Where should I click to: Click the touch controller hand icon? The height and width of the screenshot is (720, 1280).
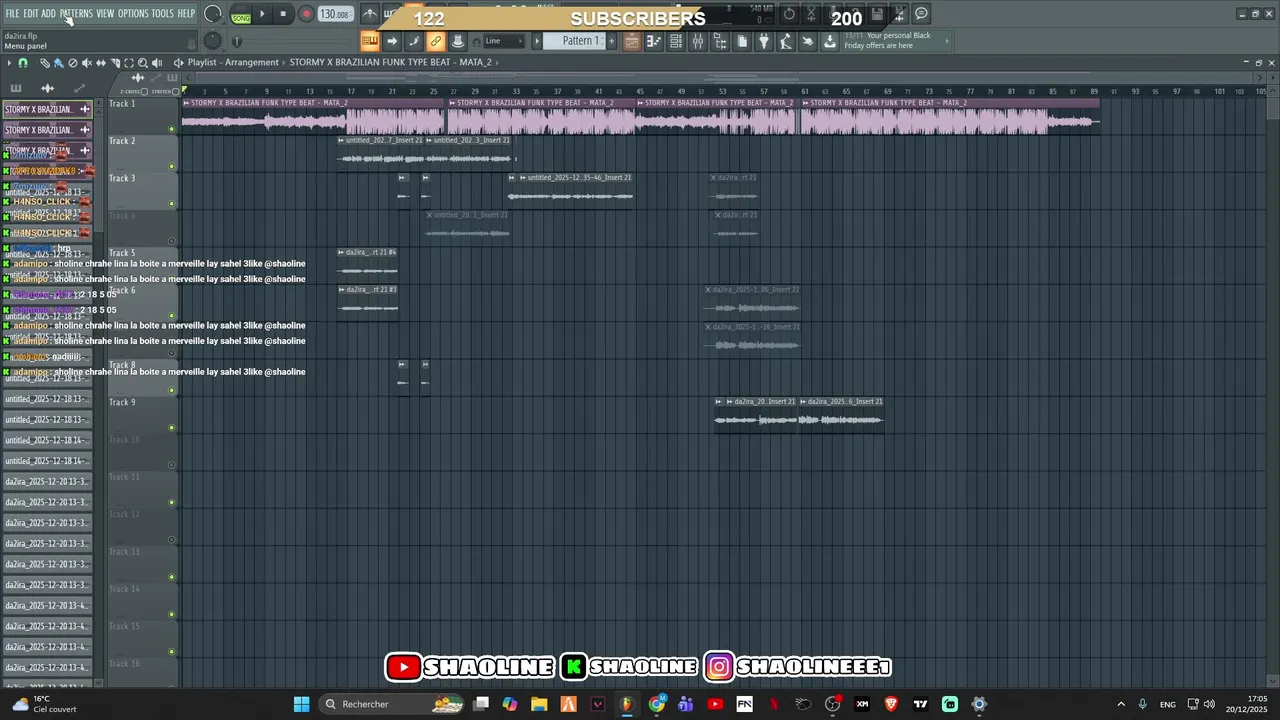(x=808, y=41)
